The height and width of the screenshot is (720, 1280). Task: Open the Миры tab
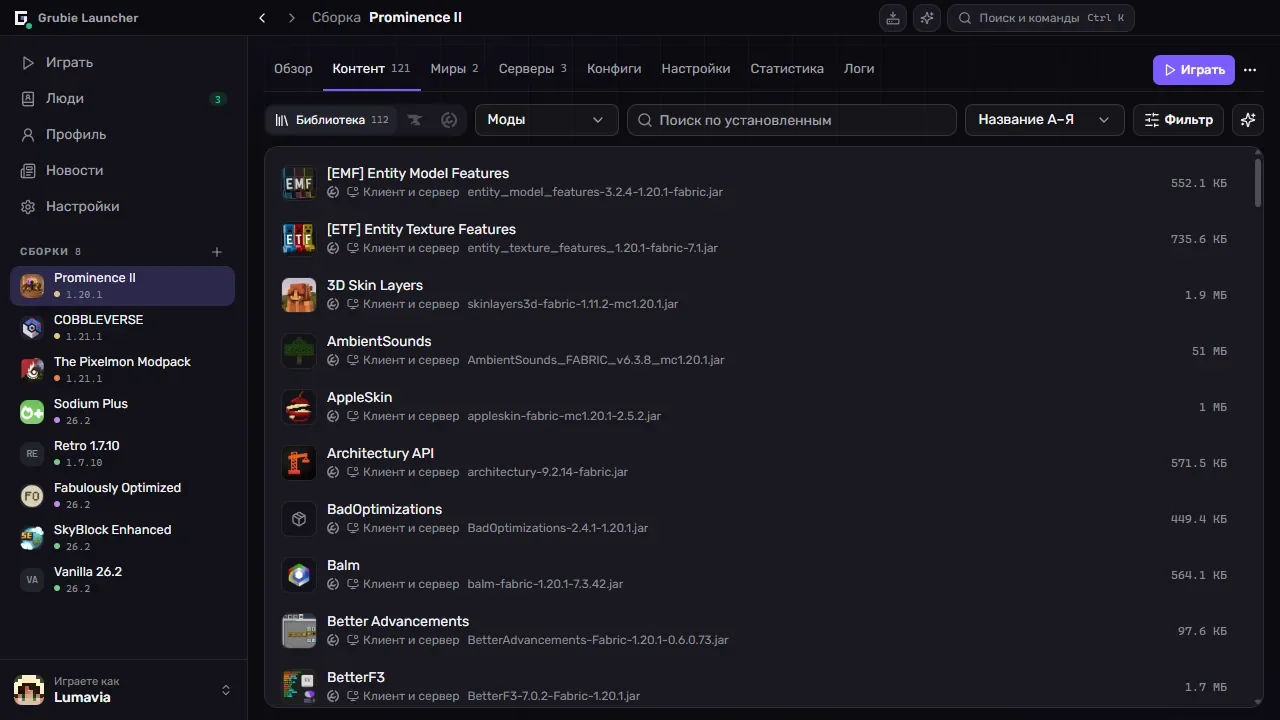coord(455,69)
